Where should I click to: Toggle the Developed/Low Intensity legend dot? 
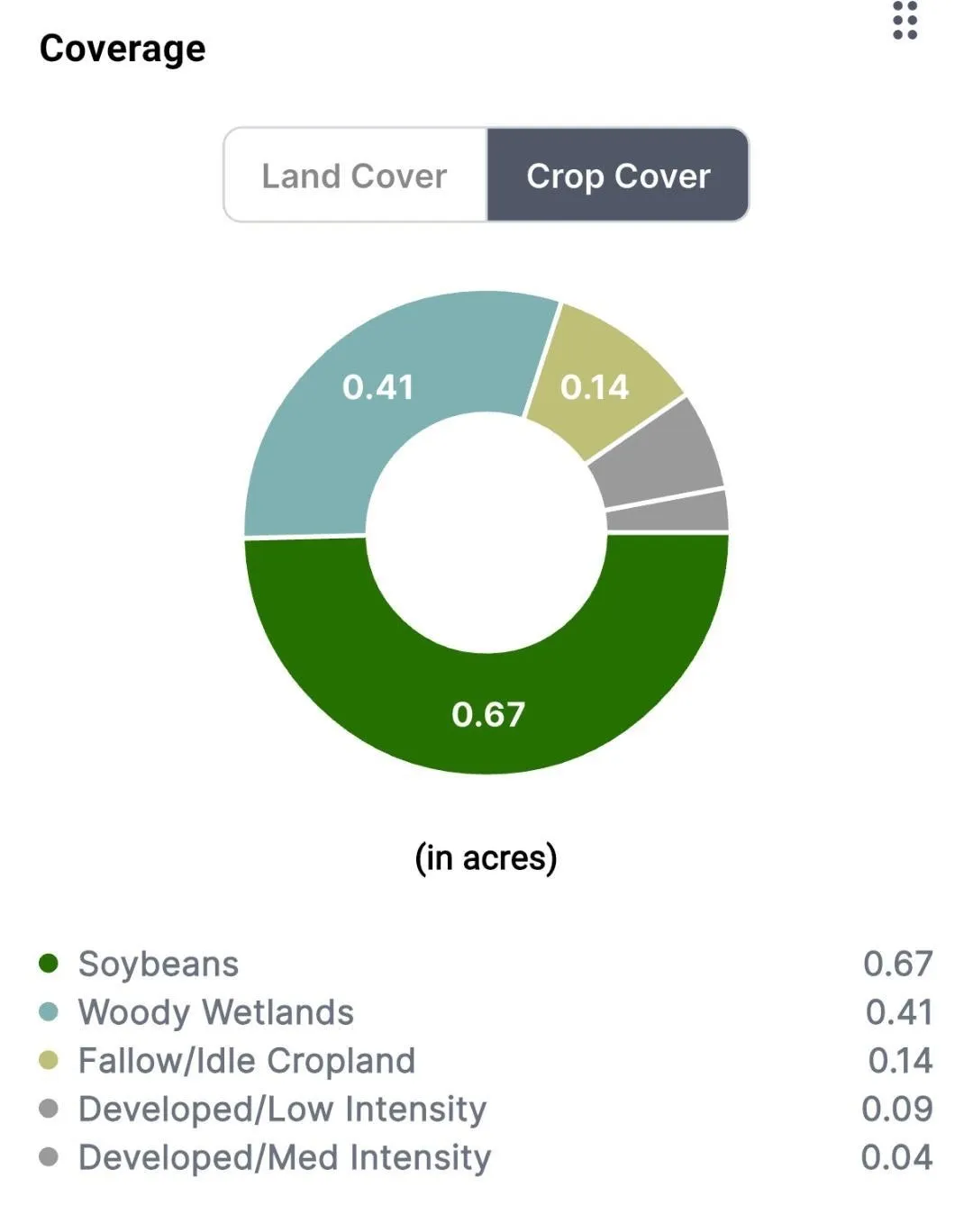click(x=49, y=1109)
